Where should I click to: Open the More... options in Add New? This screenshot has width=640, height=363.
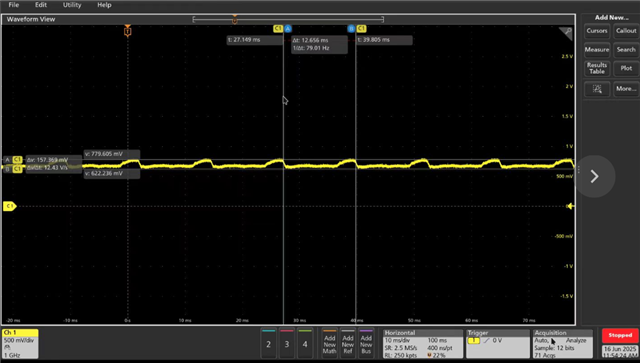(626, 89)
